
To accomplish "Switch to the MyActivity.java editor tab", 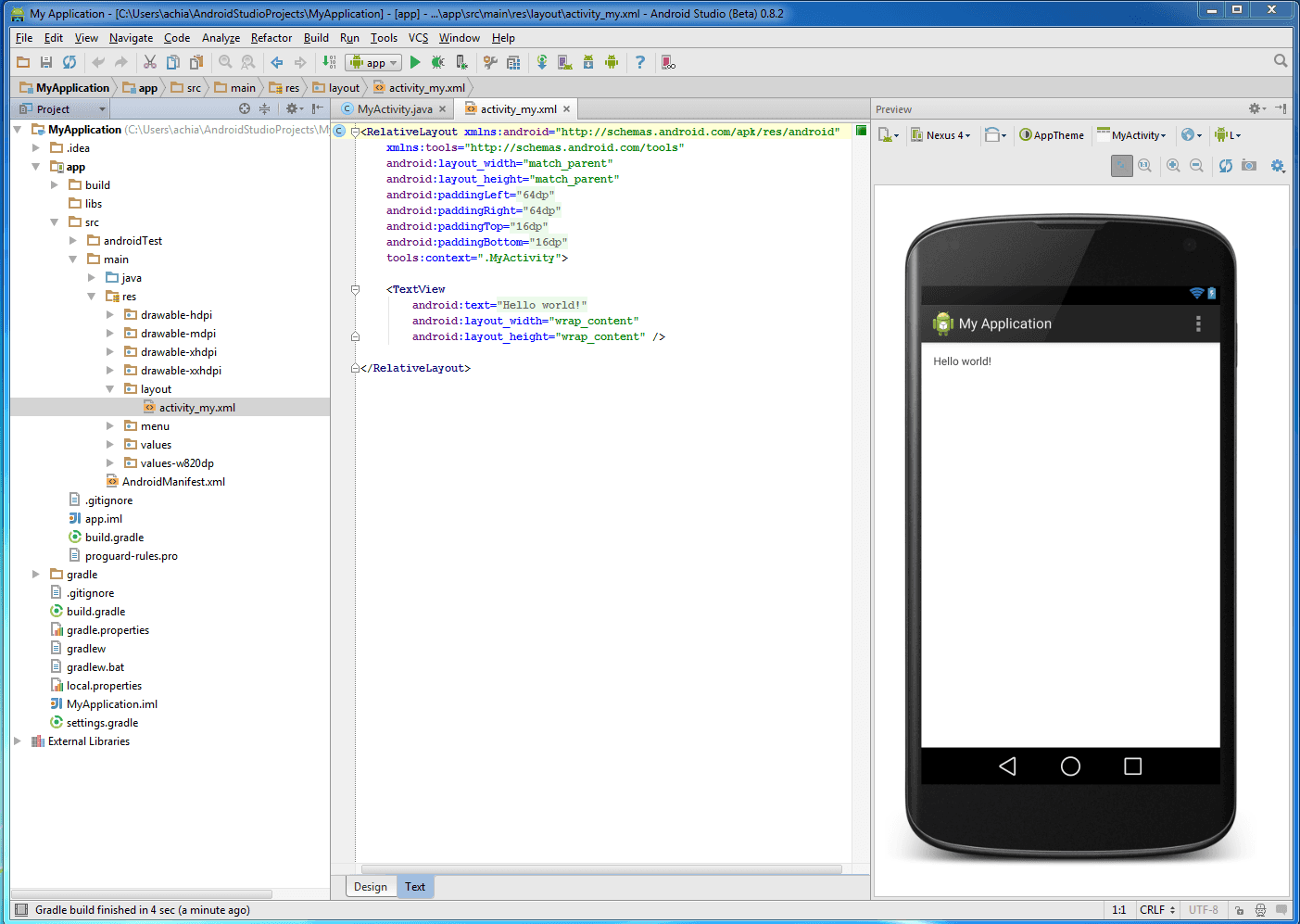I will [395, 109].
